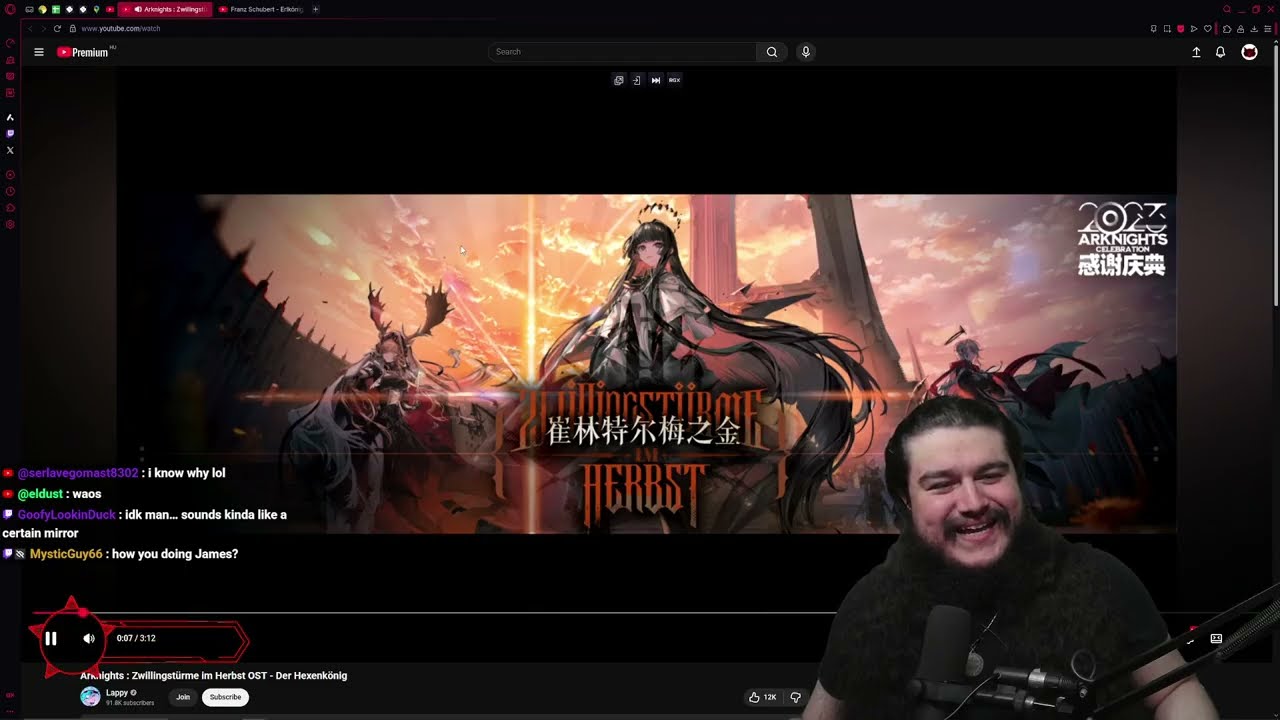Open the YouTube upload/create icon
This screenshot has width=1280, height=720.
tap(1196, 52)
